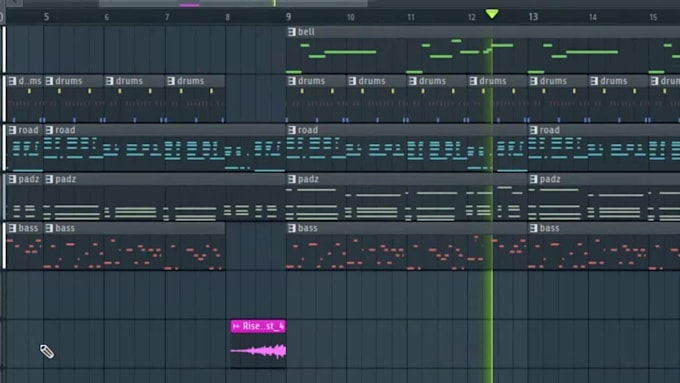Click the drums clip icon at bar 7
The height and width of the screenshot is (383, 680).
pos(170,81)
